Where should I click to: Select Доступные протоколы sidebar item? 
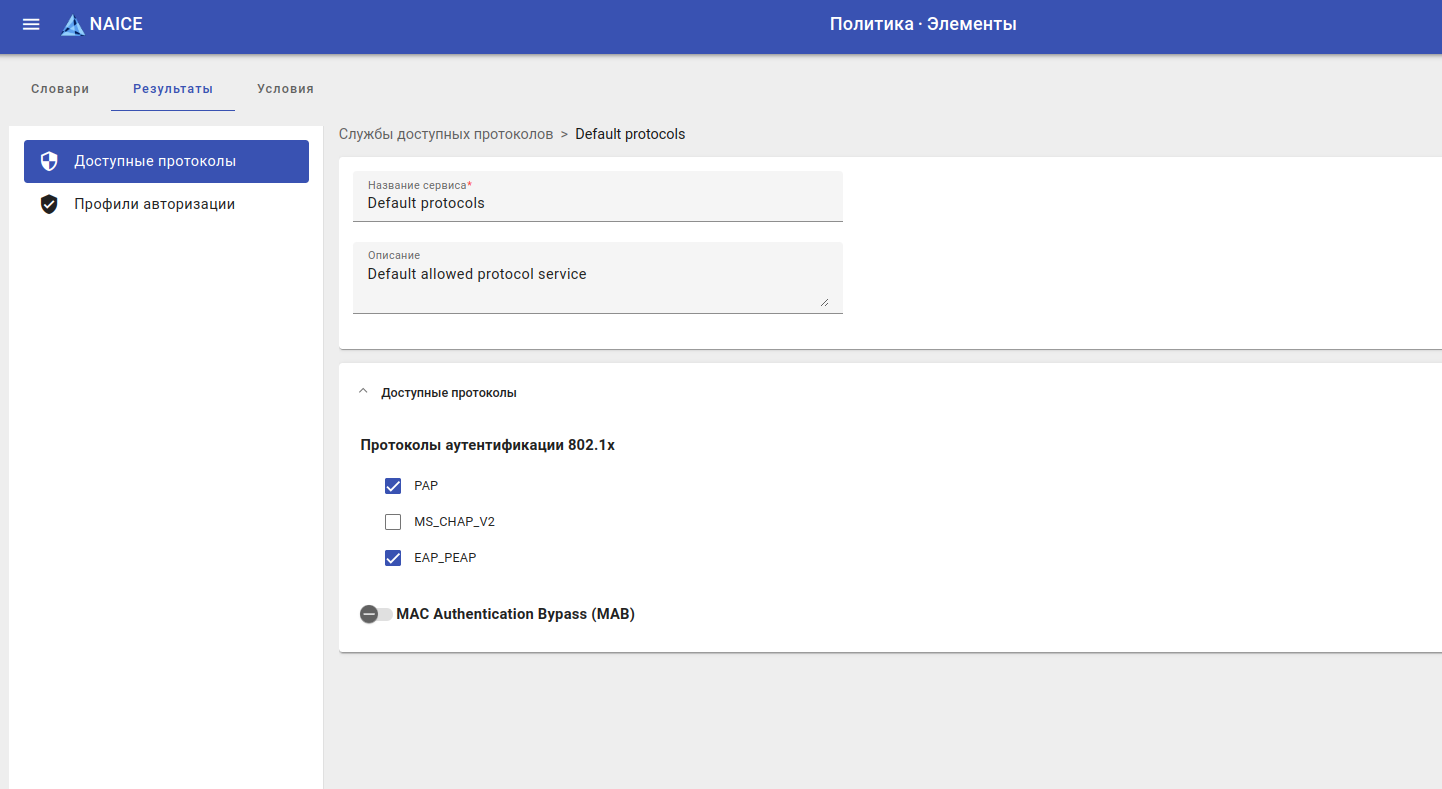[155, 161]
